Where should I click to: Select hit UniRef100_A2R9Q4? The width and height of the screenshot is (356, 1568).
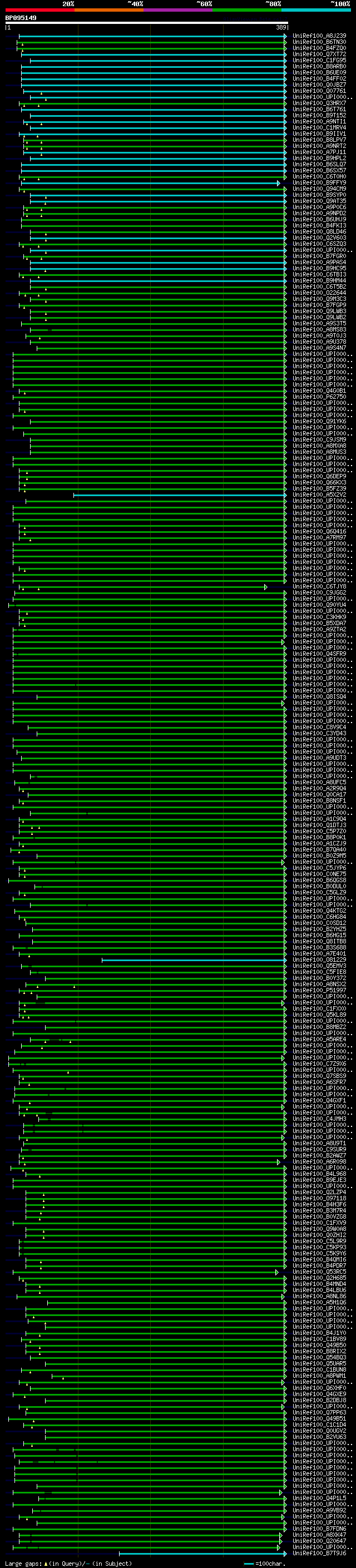tap(319, 789)
